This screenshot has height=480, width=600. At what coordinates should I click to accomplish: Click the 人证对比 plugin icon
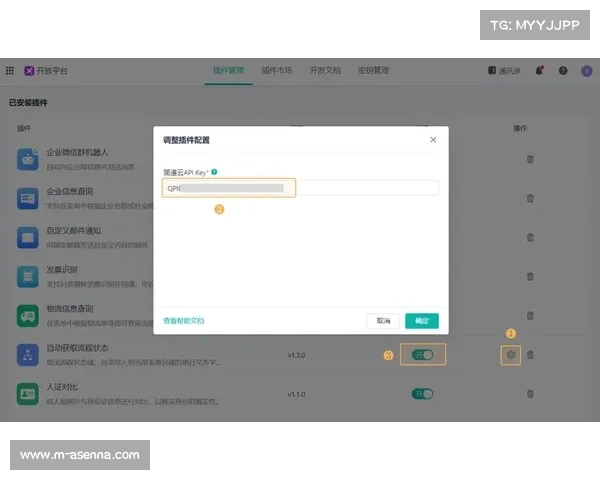pos(28,394)
